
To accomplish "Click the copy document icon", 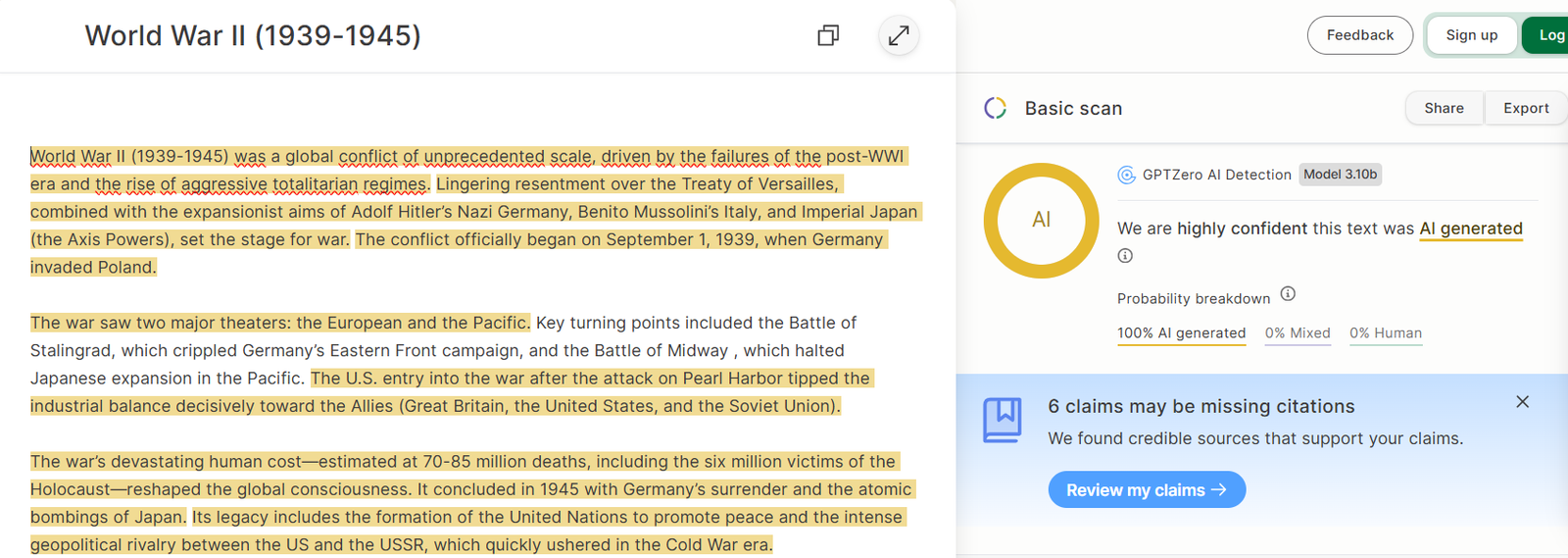I will coord(828,36).
